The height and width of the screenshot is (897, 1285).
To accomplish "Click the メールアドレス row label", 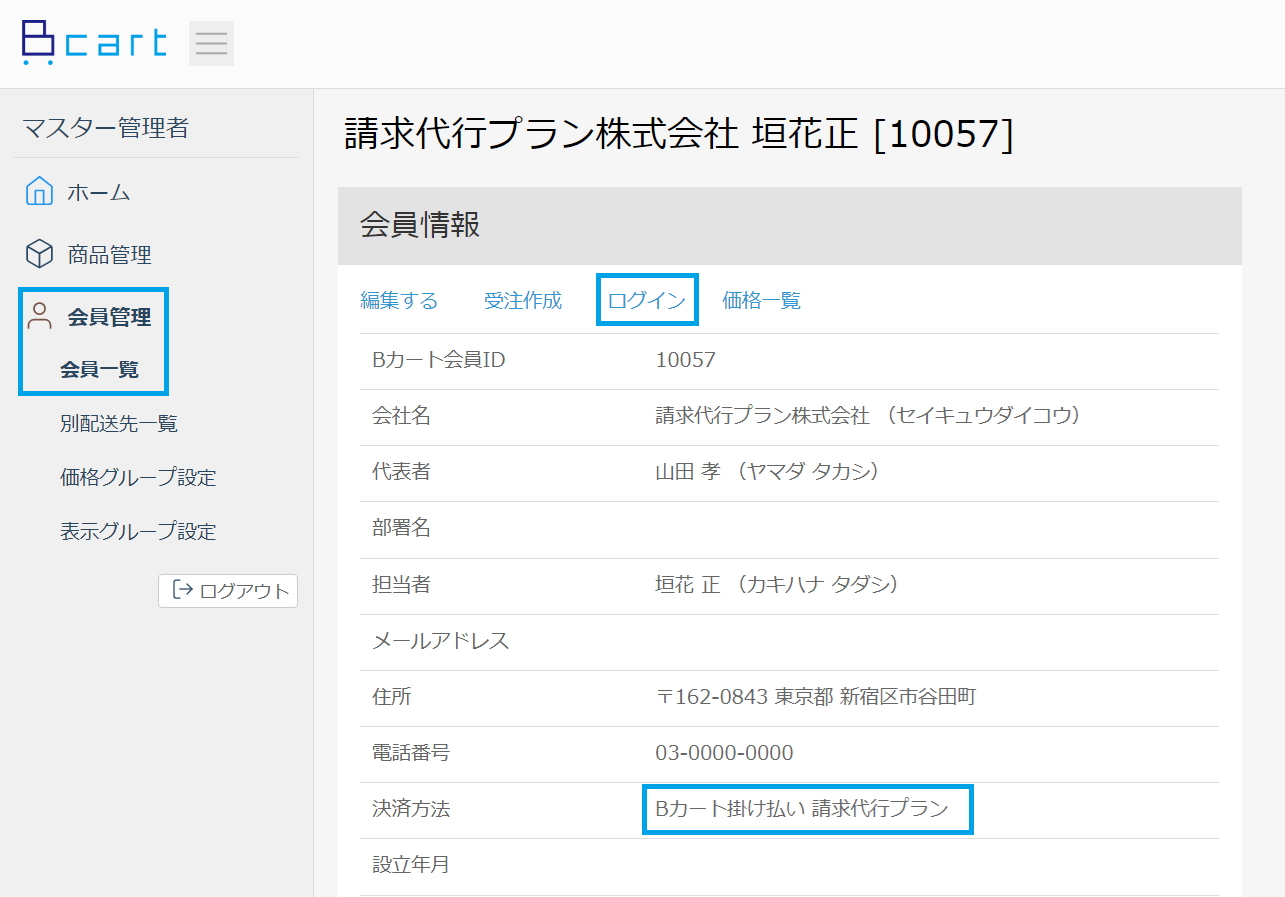I will pos(441,641).
